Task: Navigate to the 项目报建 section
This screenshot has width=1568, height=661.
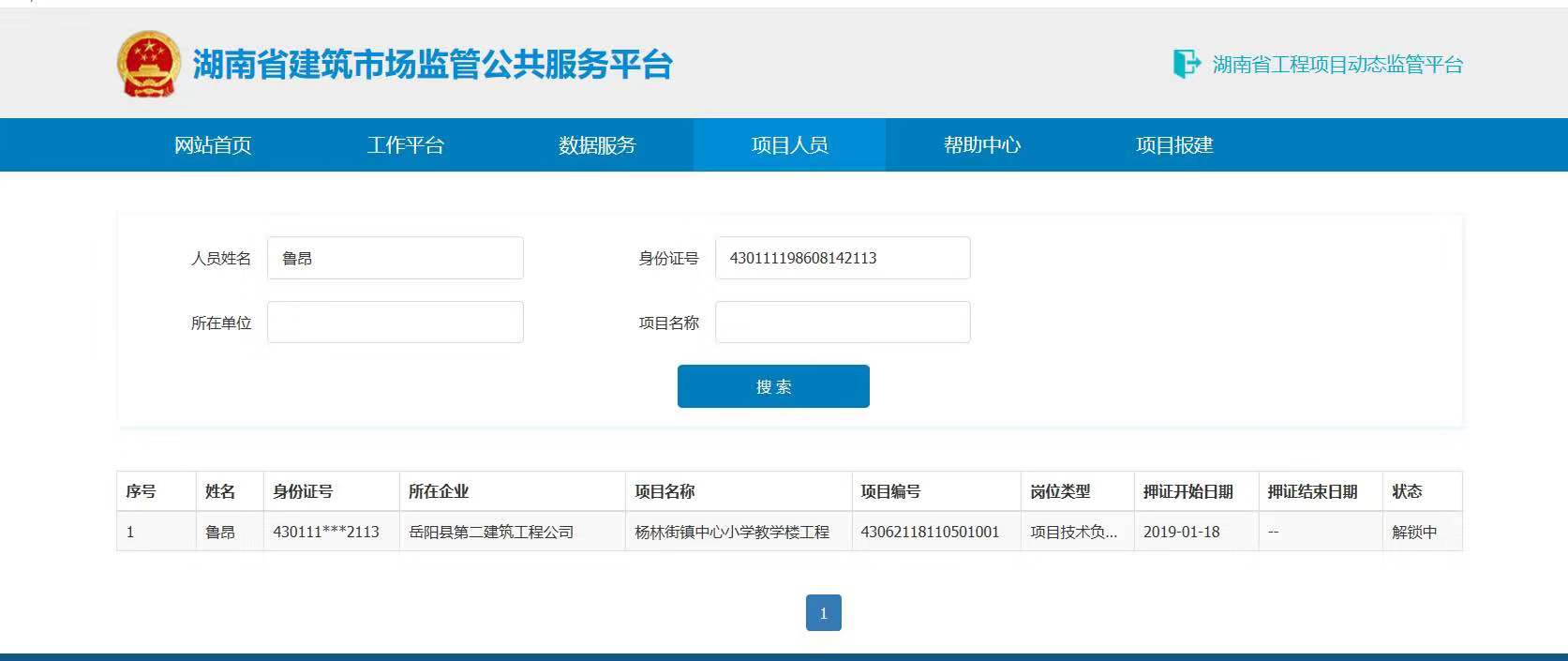Action: [1173, 145]
